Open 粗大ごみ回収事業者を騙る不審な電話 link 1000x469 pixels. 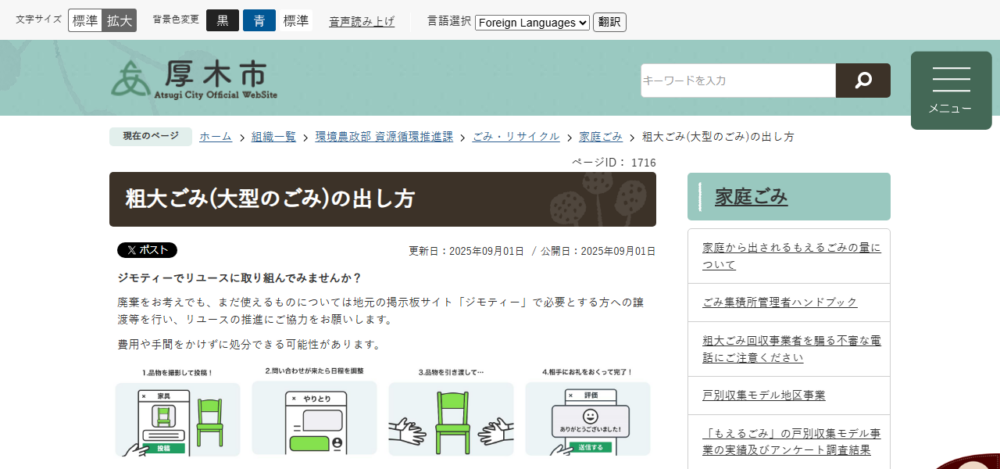[x=791, y=349]
